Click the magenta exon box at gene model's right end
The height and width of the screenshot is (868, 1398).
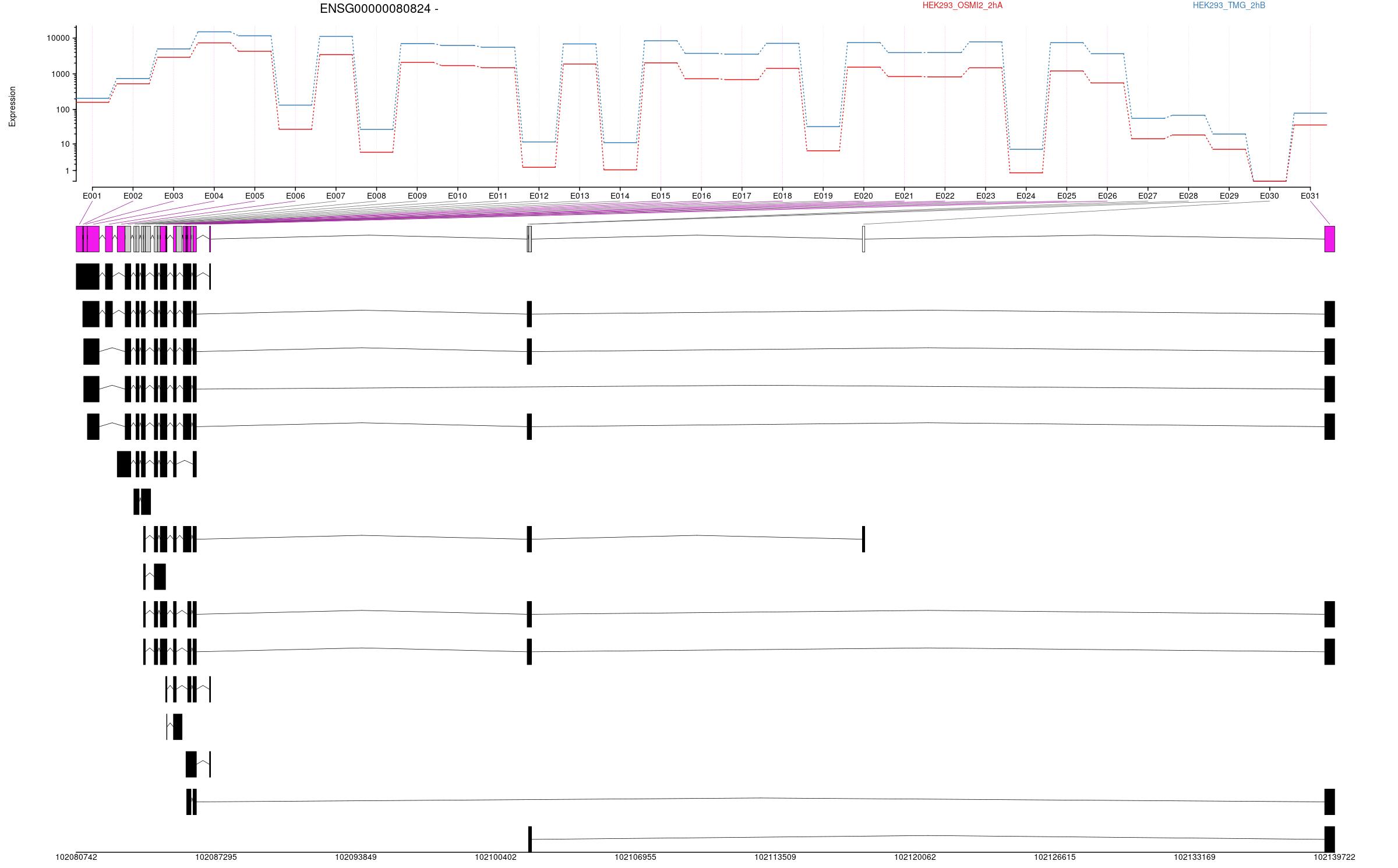[1330, 239]
